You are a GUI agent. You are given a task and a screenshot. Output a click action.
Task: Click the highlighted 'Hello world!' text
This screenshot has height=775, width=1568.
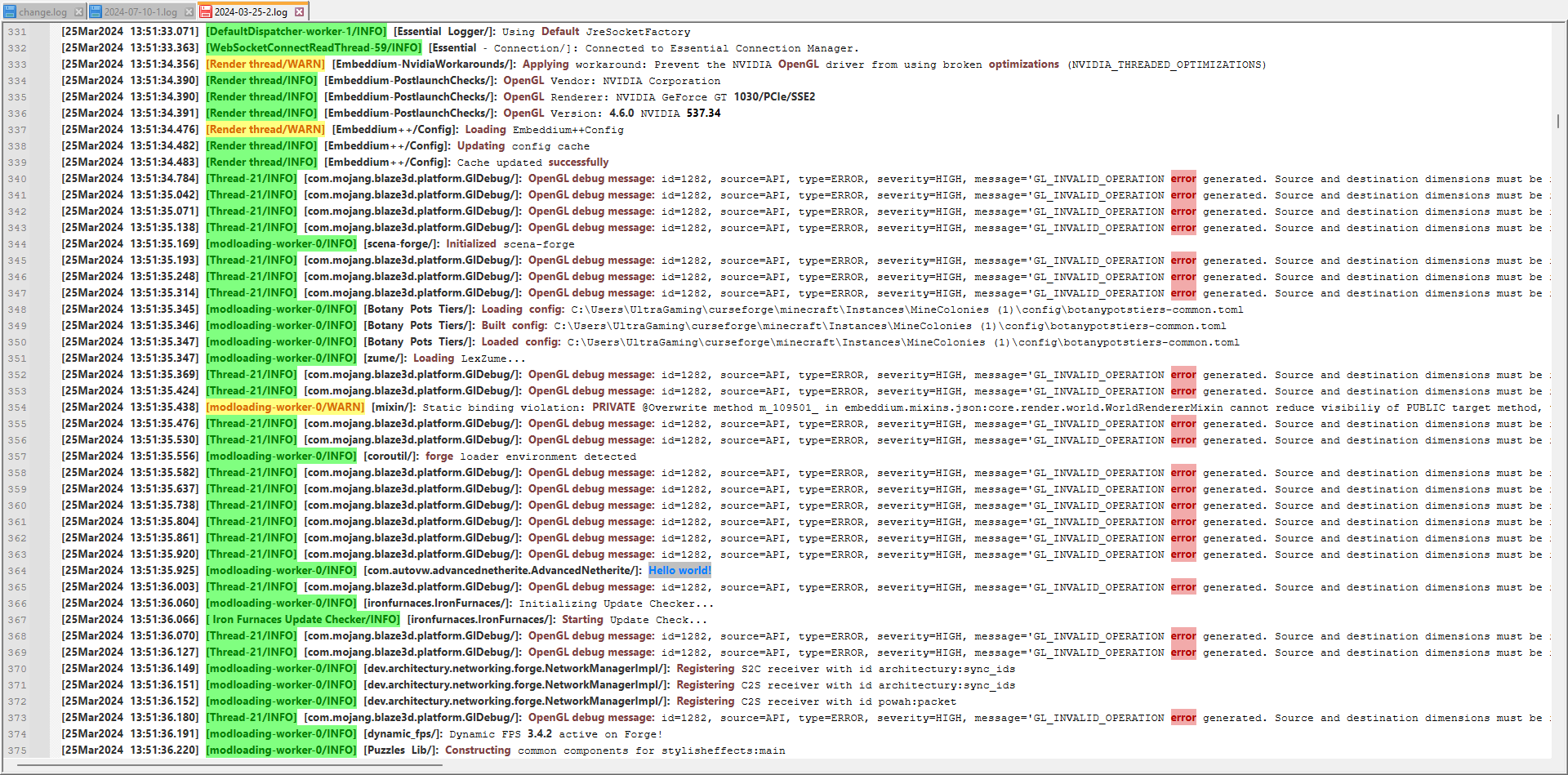(x=679, y=570)
